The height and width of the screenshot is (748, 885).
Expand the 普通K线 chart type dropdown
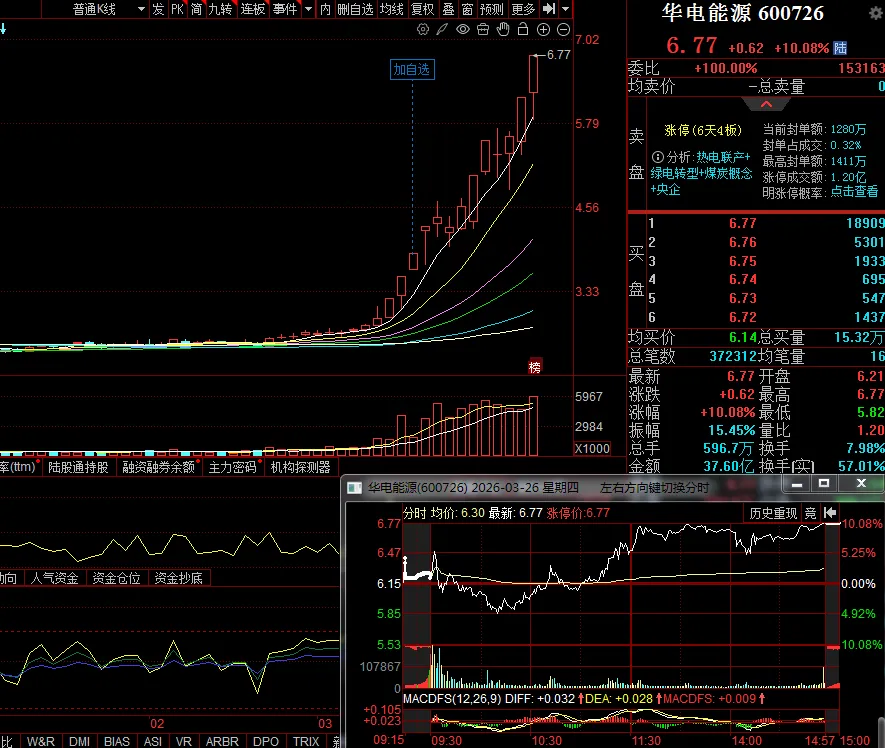[x=141, y=9]
